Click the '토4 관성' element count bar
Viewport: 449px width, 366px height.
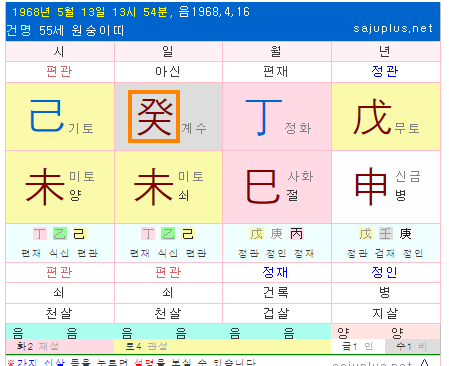tap(222, 346)
